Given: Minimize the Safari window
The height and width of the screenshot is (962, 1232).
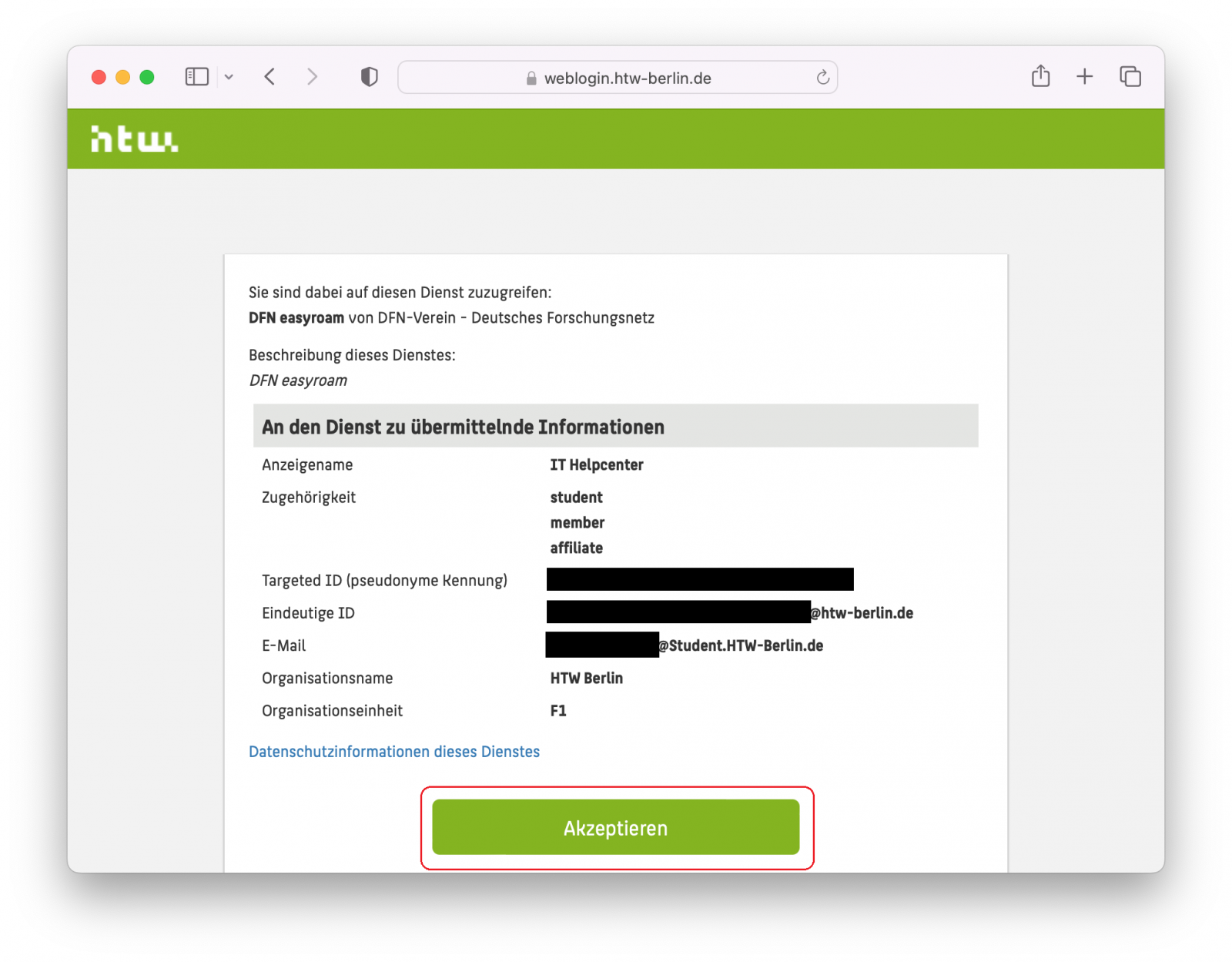Looking at the screenshot, I should click(x=122, y=77).
